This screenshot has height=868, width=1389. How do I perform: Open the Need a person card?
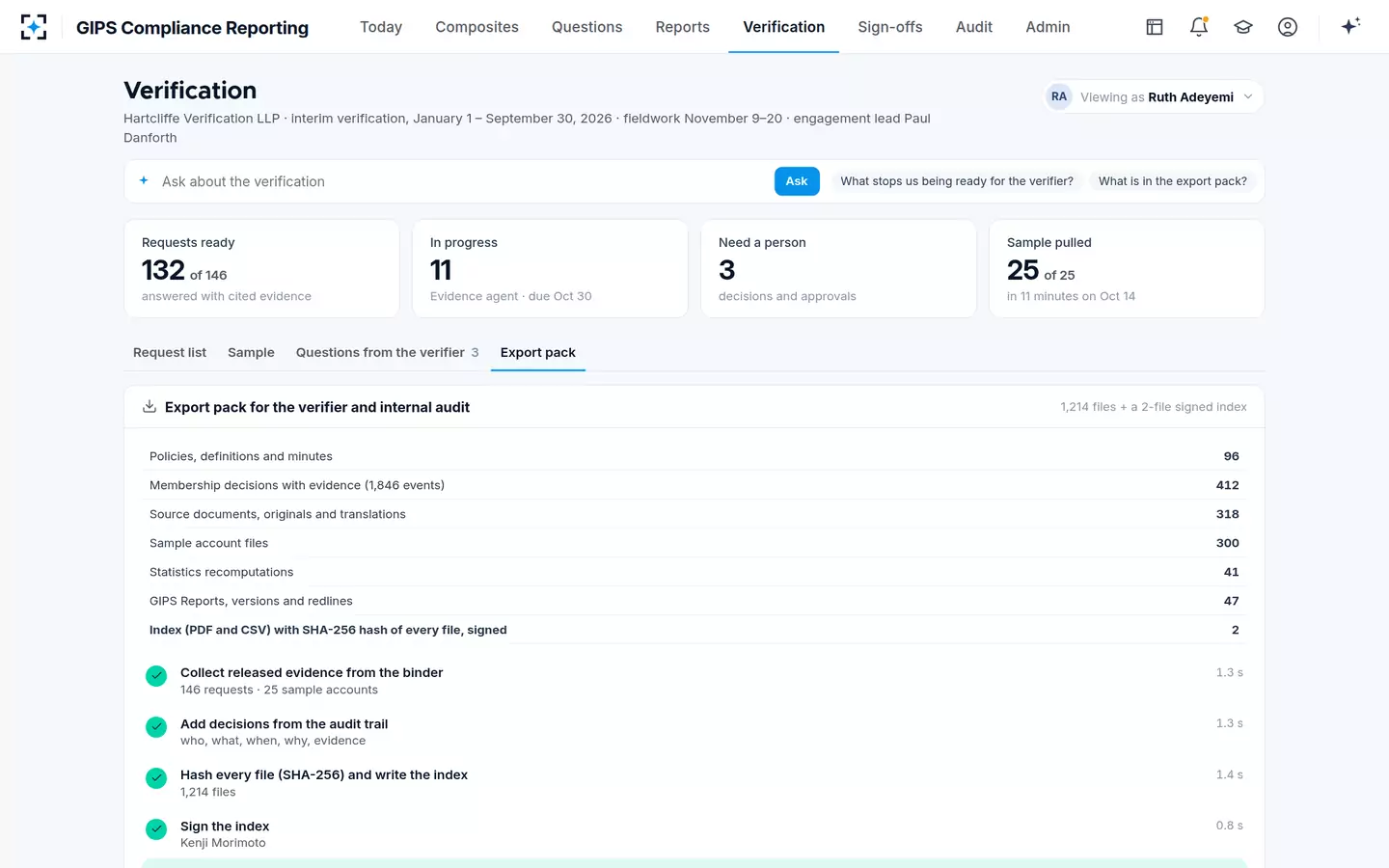[838, 268]
